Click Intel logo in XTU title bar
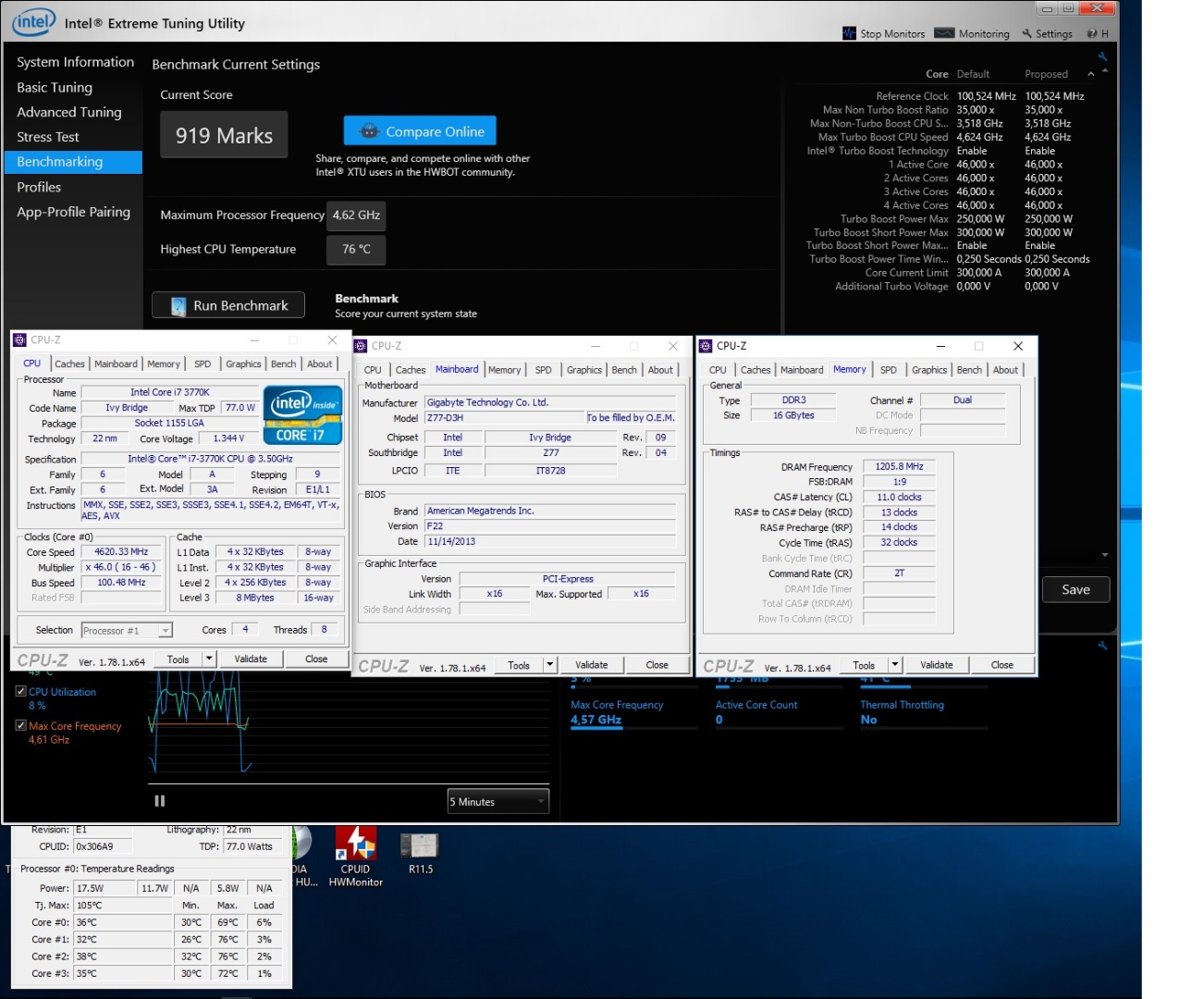This screenshot has height=999, width=1204. tap(34, 21)
